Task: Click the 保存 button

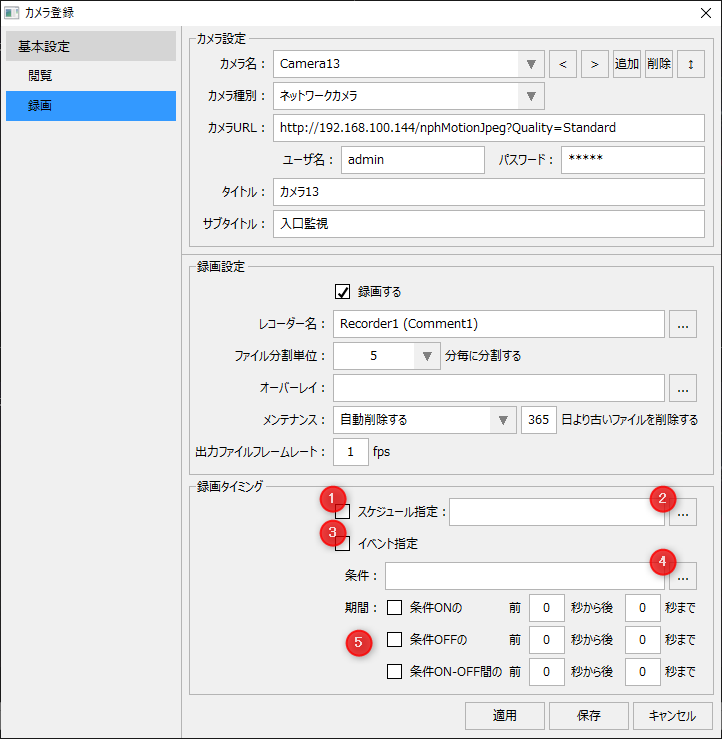Action: [x=589, y=715]
